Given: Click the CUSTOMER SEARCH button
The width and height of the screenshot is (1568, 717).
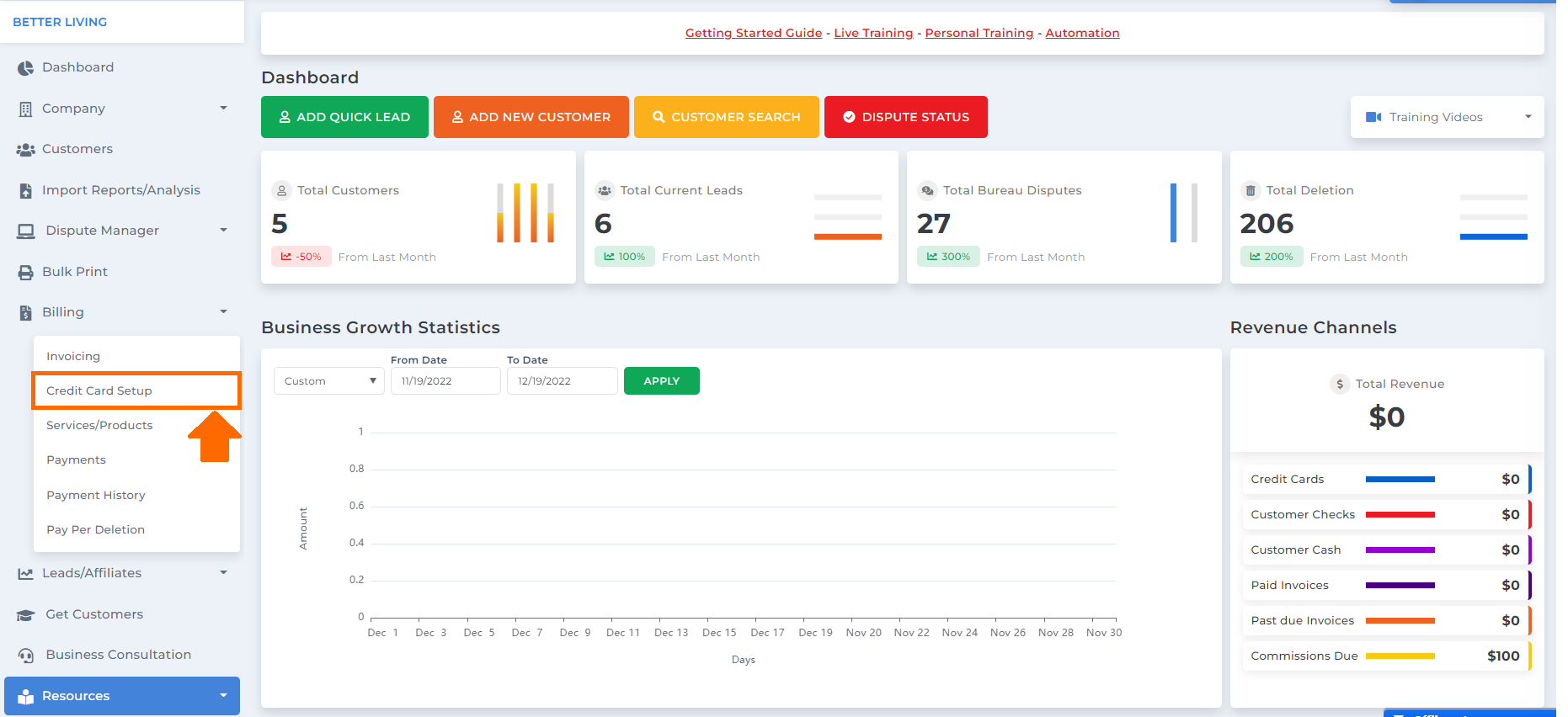Looking at the screenshot, I should coord(727,117).
